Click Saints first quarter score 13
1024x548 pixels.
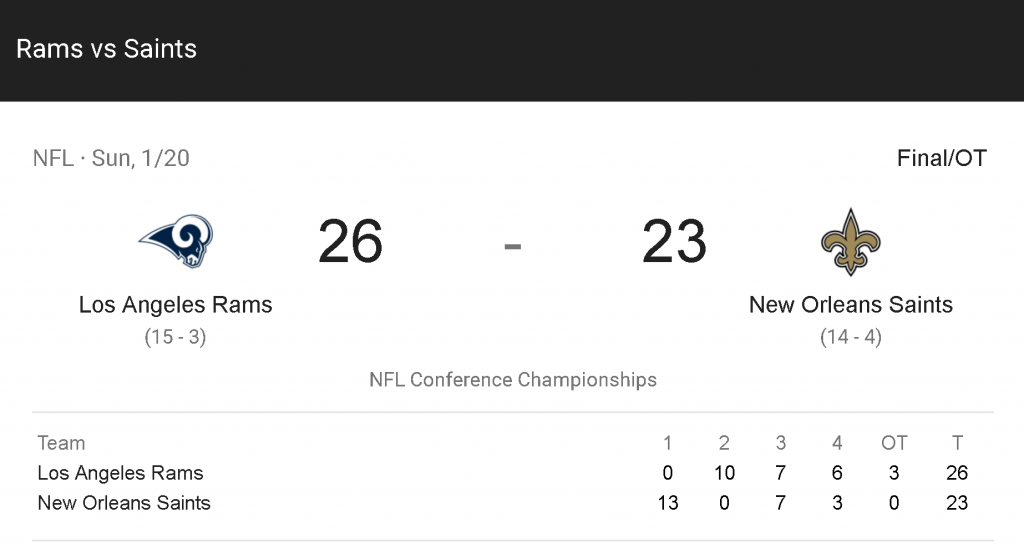668,503
